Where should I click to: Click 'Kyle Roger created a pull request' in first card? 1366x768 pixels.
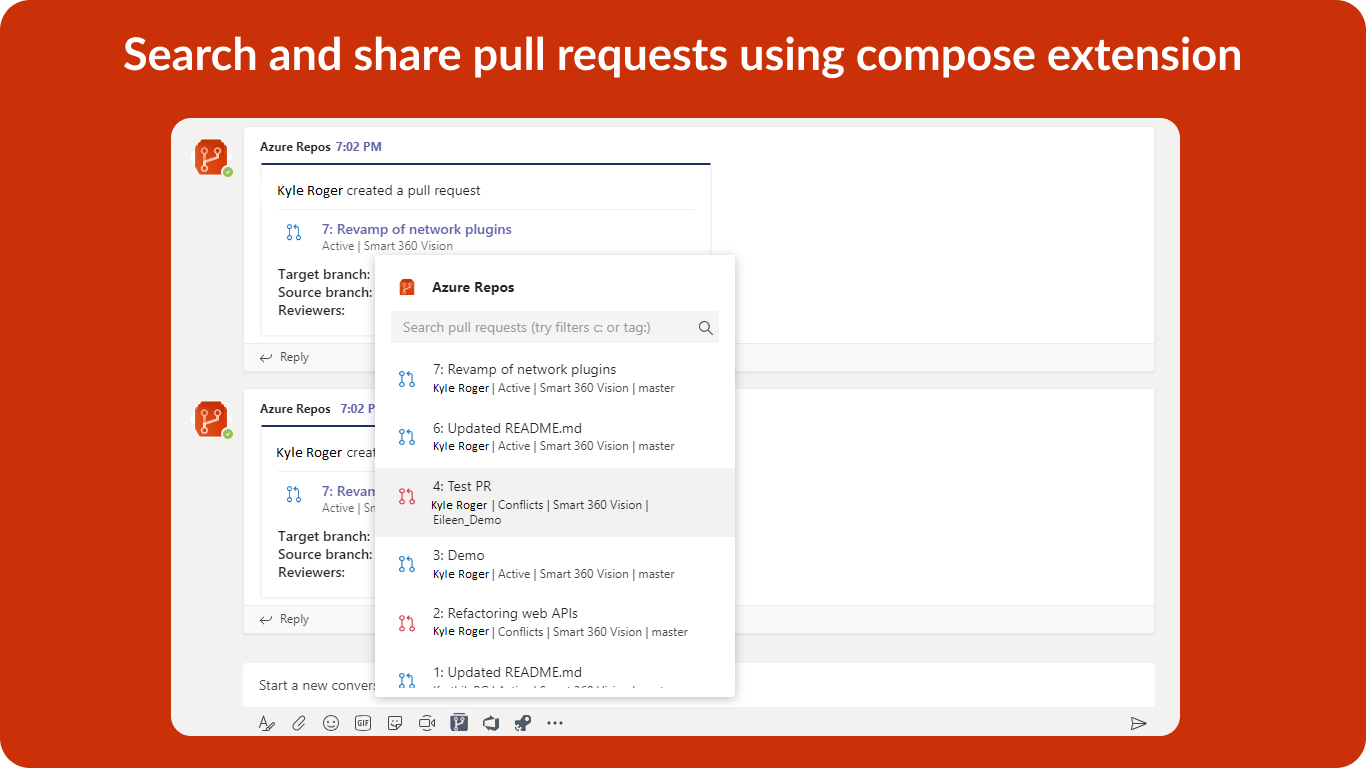click(x=379, y=190)
